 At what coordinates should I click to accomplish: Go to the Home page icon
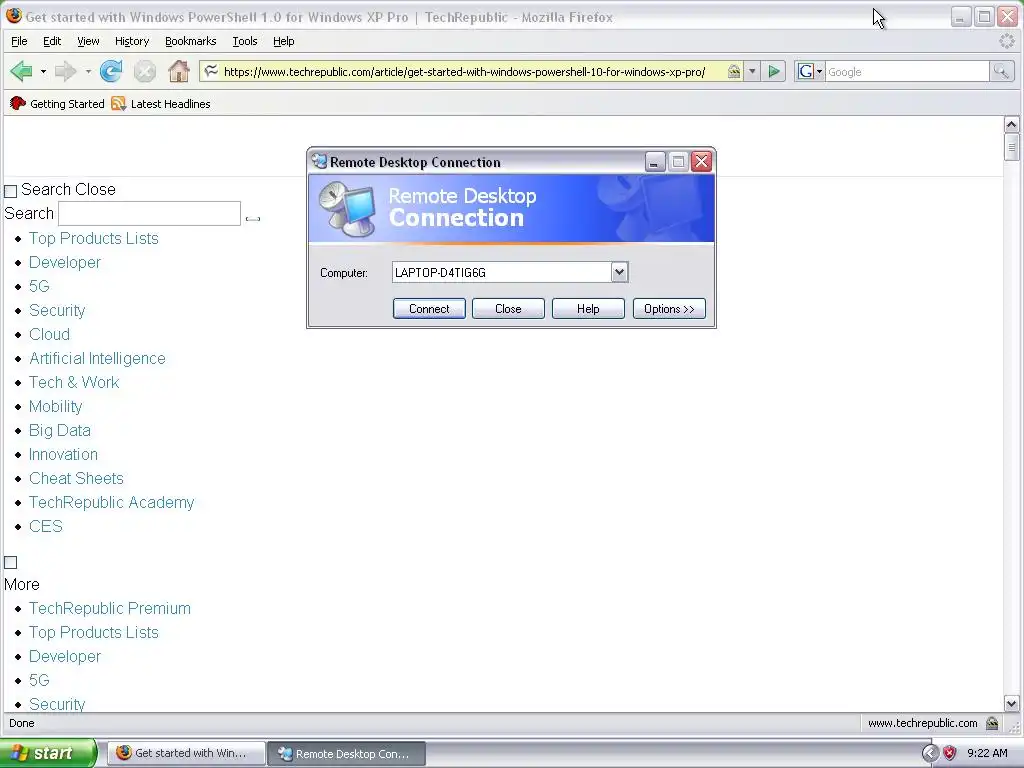tap(178, 71)
